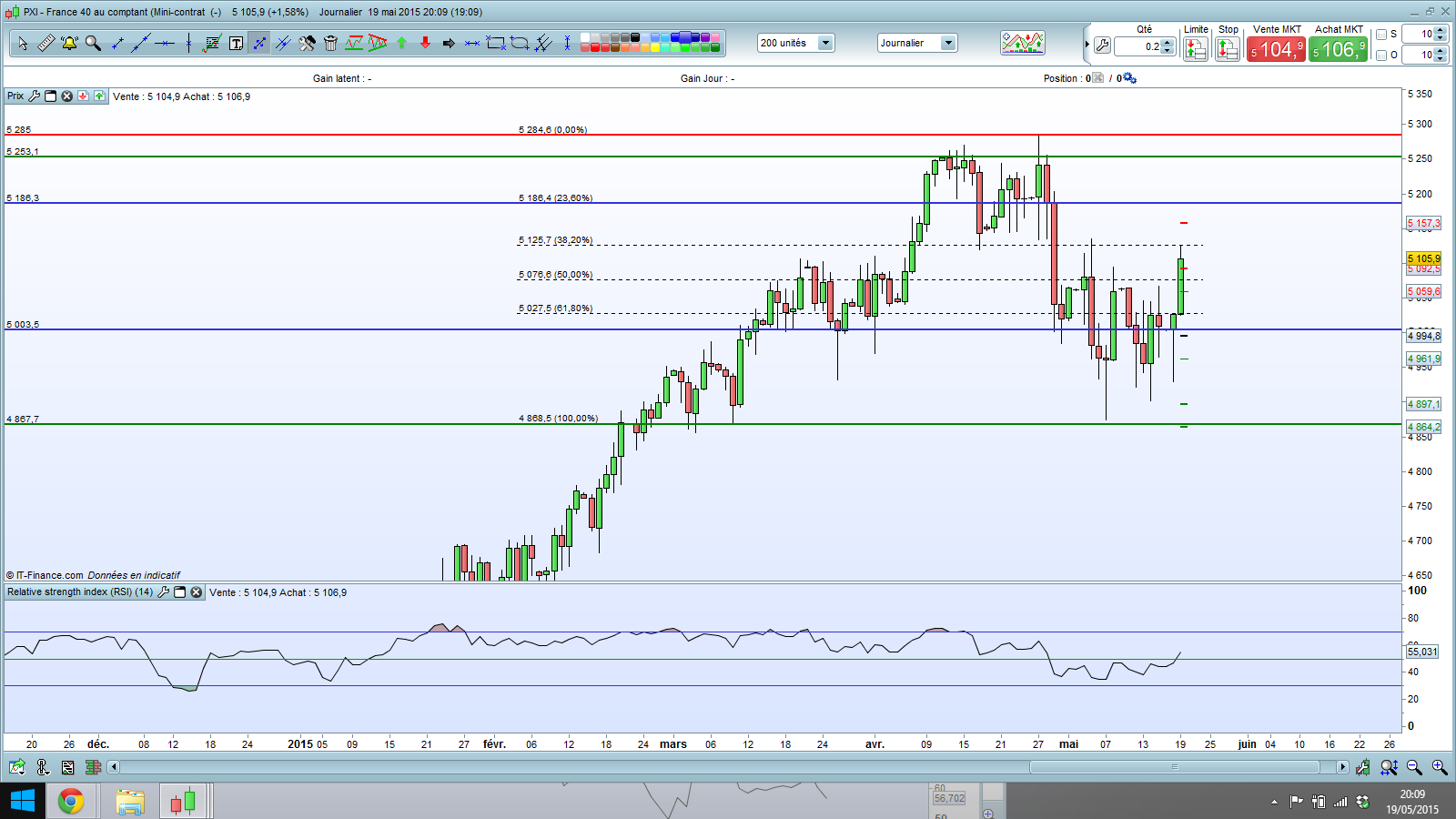This screenshot has width=1456, height=819.
Task: Open the Windows Start button
Action: point(22,801)
